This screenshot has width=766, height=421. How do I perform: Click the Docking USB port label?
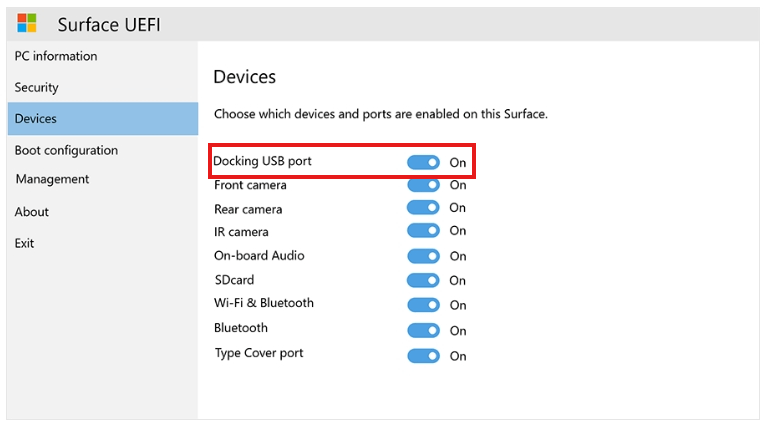click(x=269, y=161)
